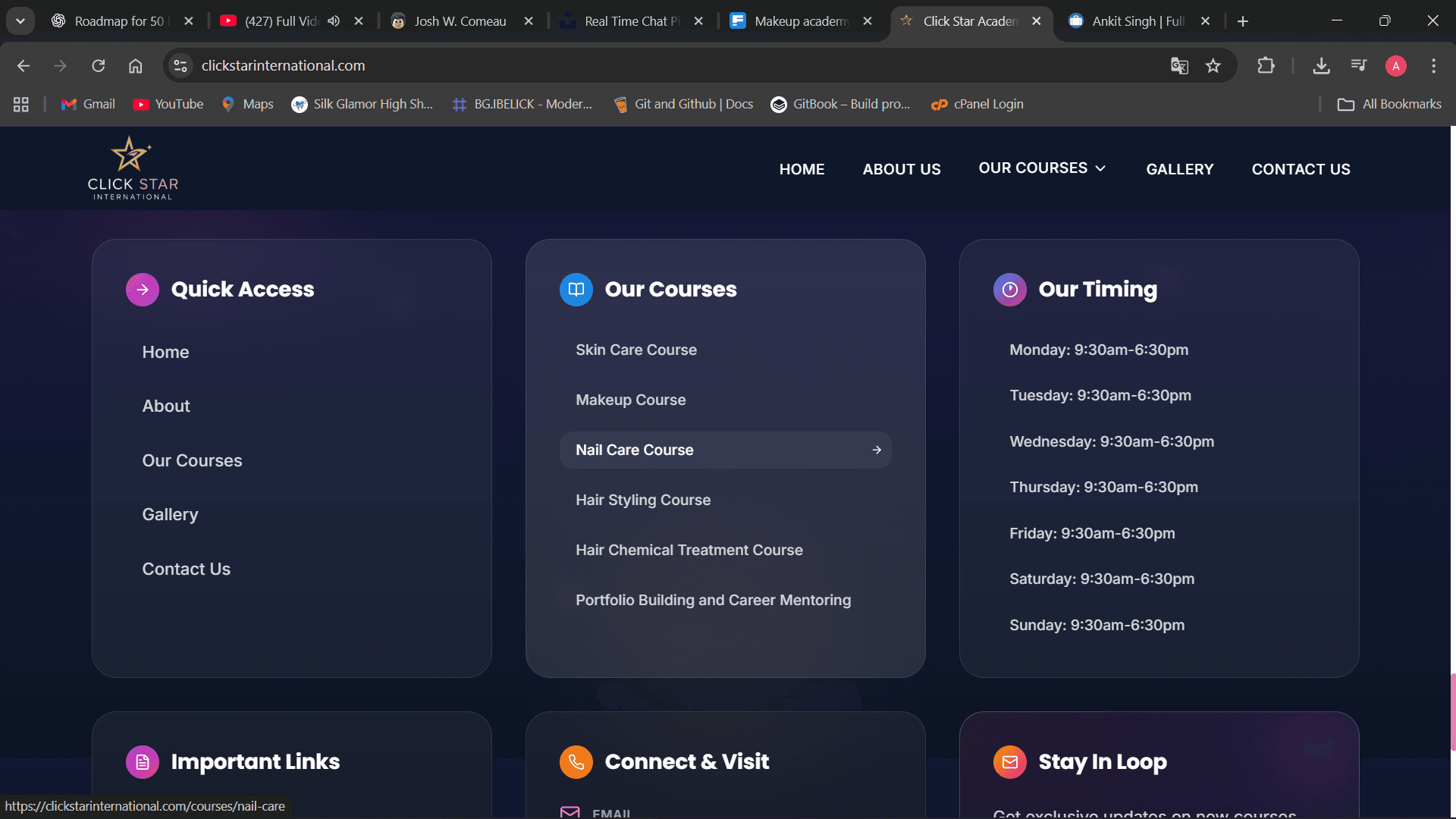Open the Makeup Course link
The height and width of the screenshot is (819, 1456).
(630, 400)
